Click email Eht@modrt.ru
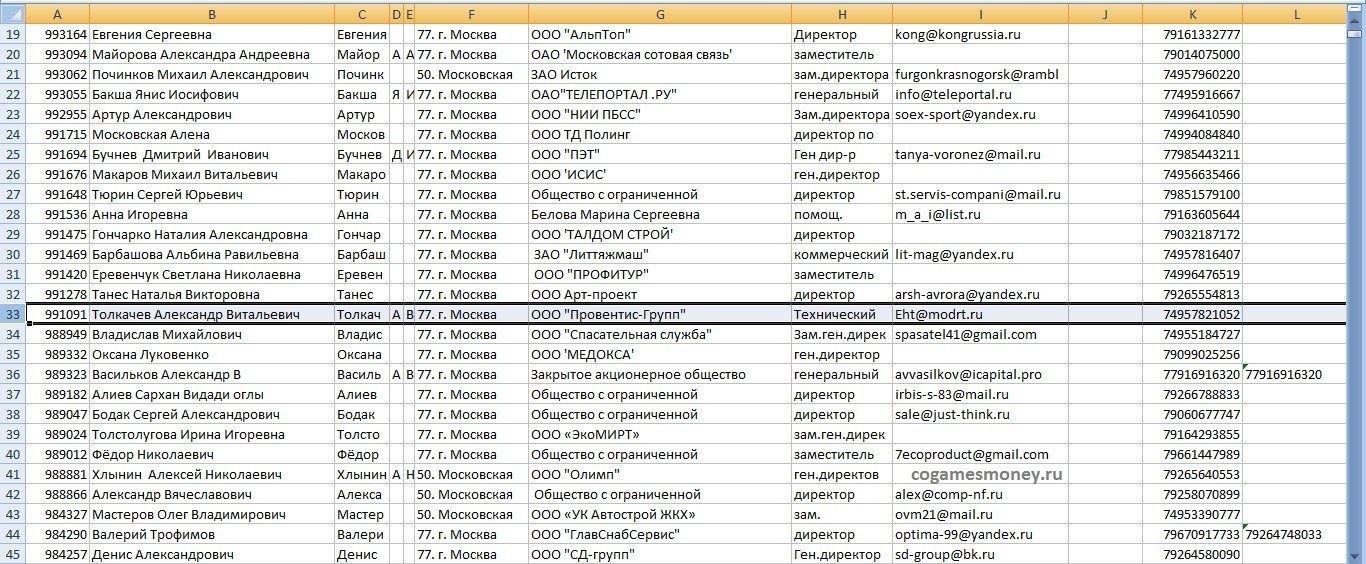The image size is (1366, 564). click(x=938, y=314)
